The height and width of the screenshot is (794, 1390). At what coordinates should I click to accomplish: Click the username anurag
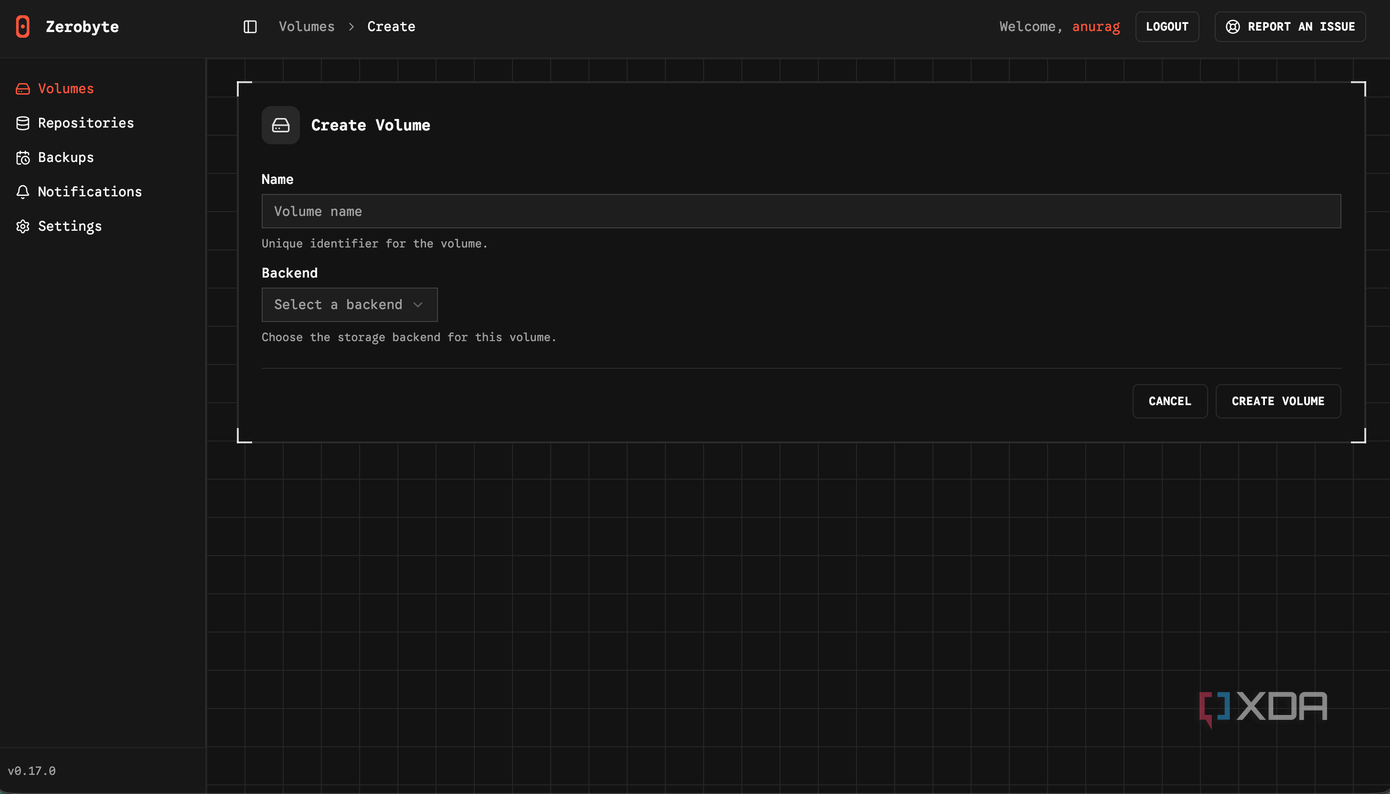1096,27
